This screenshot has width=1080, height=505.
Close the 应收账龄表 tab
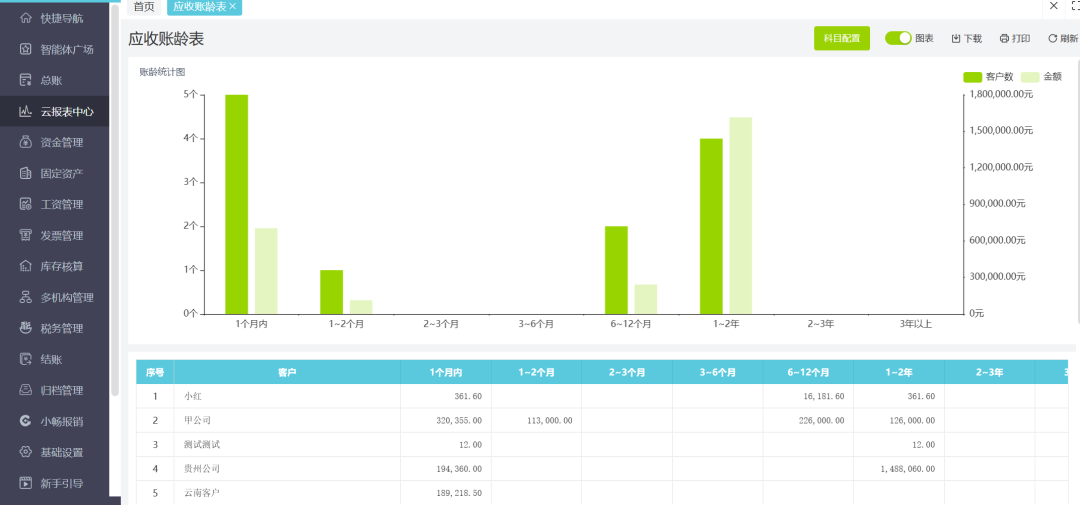[x=233, y=7]
